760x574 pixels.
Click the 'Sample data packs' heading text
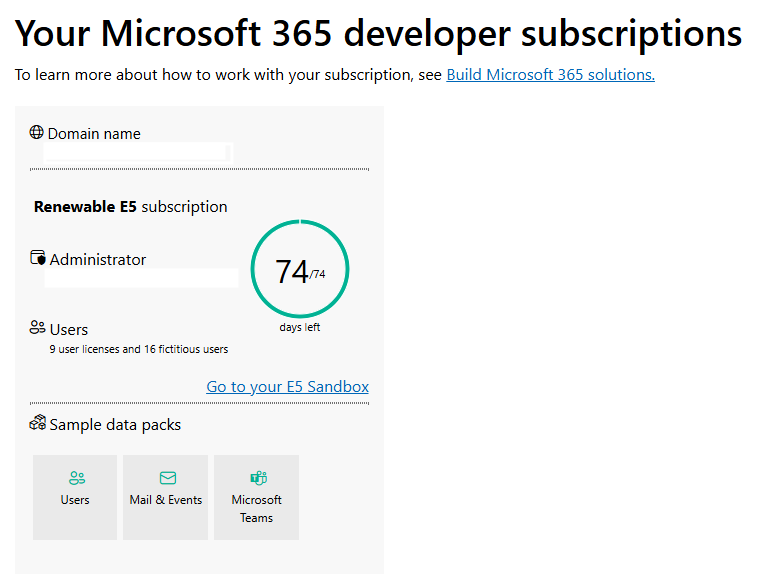[115, 425]
